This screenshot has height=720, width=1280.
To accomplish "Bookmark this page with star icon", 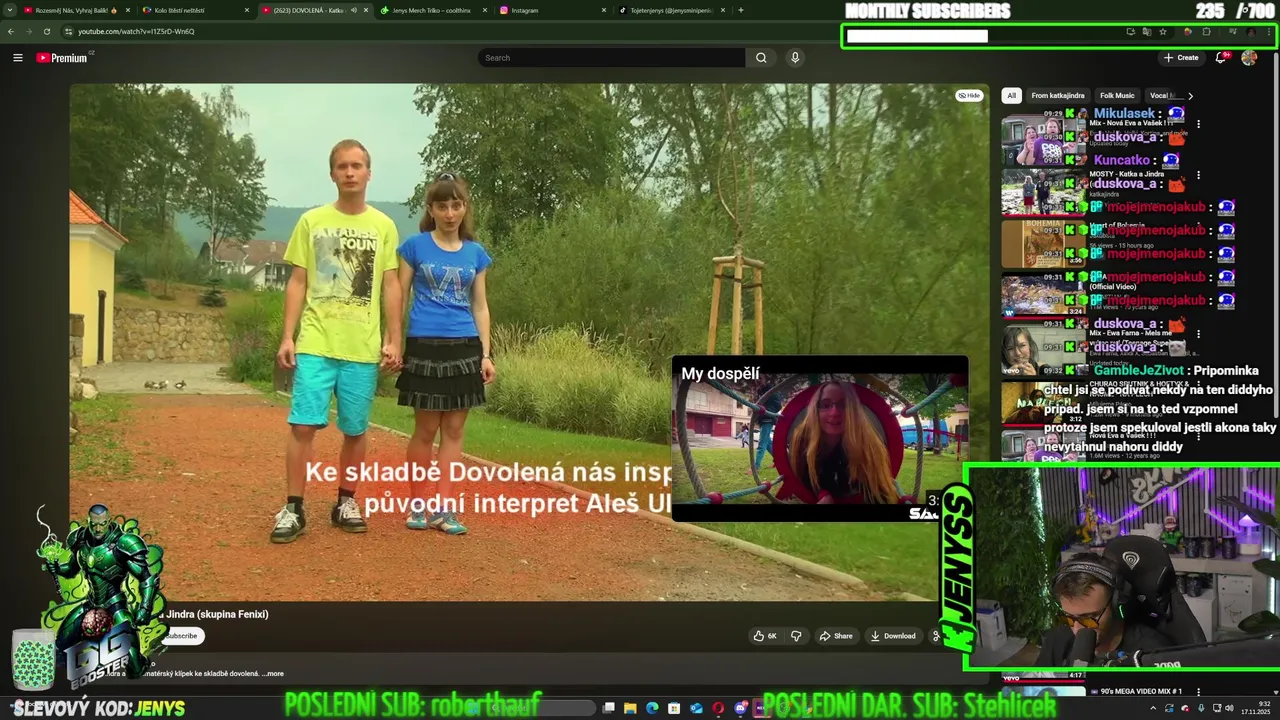I will point(1163,32).
